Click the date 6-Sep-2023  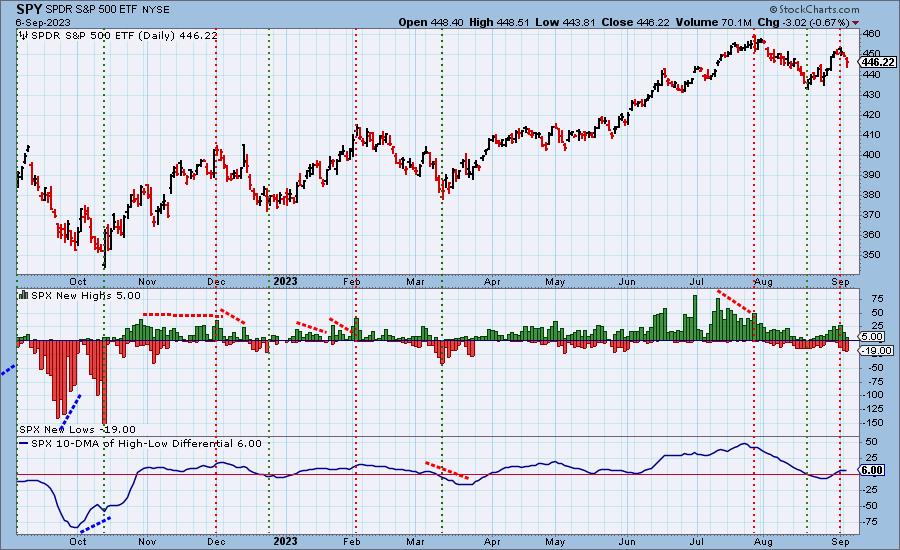(43, 22)
